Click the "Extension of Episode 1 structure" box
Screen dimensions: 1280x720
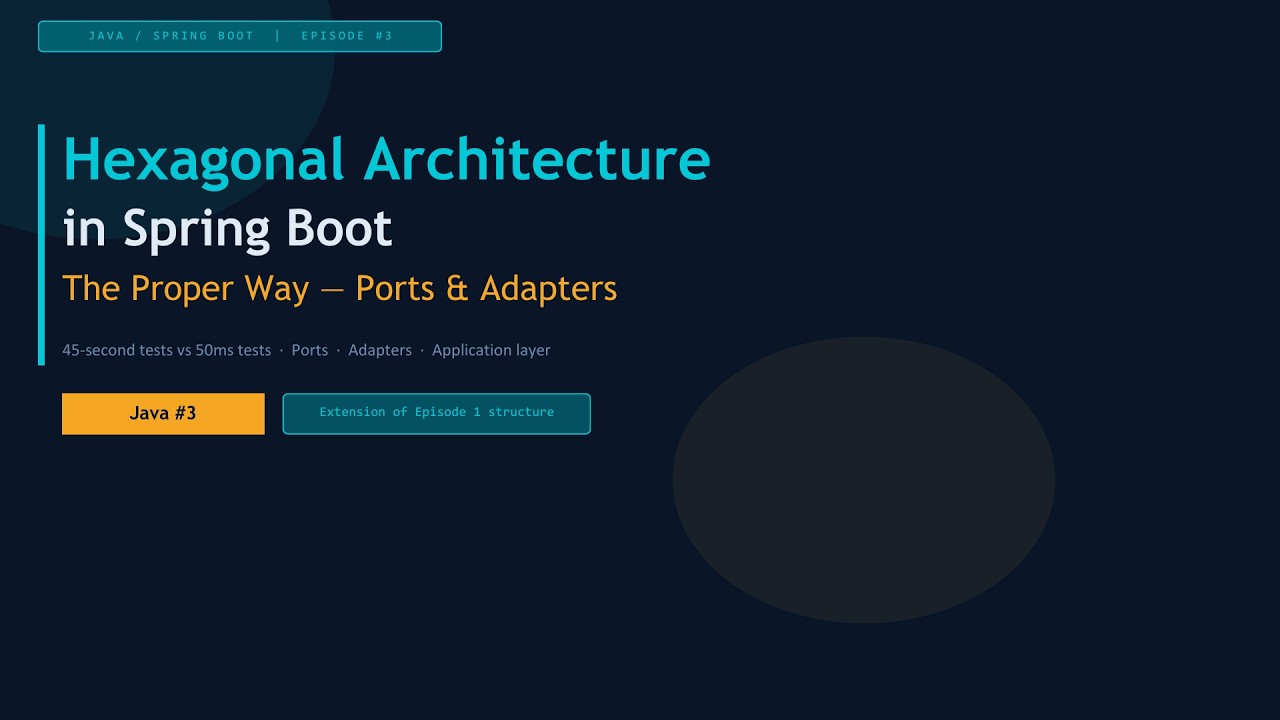click(436, 413)
